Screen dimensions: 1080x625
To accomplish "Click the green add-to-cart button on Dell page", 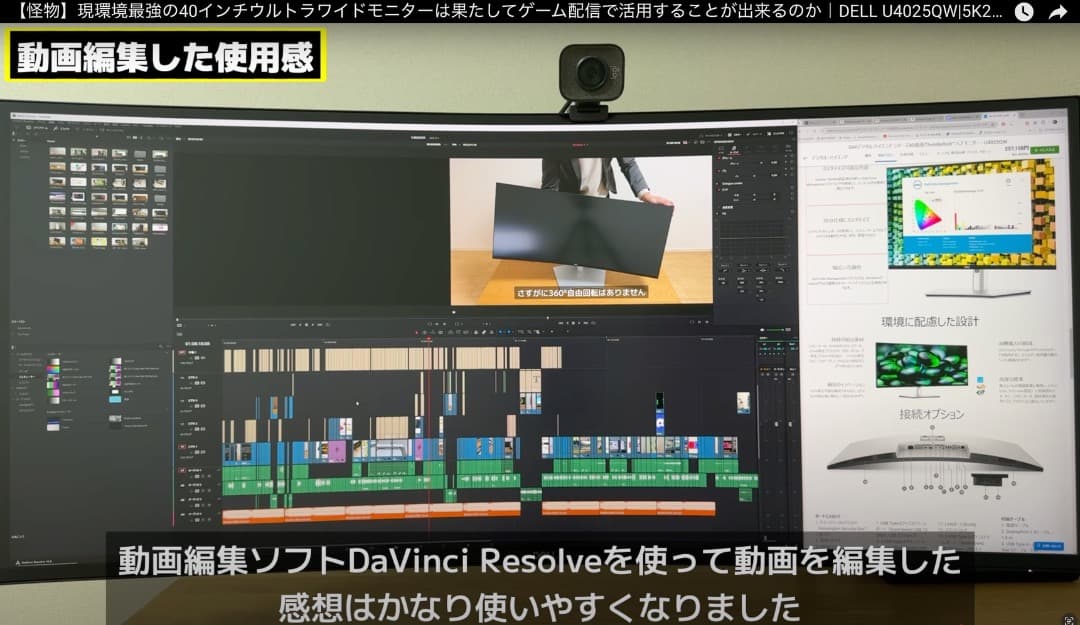I will click(1043, 149).
